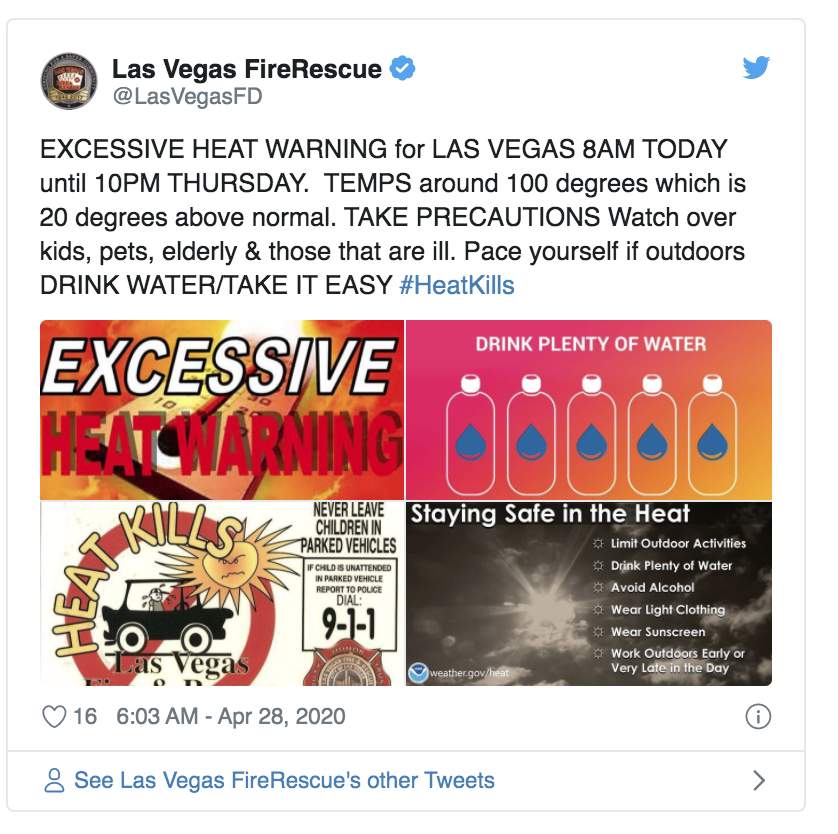838x834 pixels.
Task: Click the 16 likes count
Action: coord(84,716)
